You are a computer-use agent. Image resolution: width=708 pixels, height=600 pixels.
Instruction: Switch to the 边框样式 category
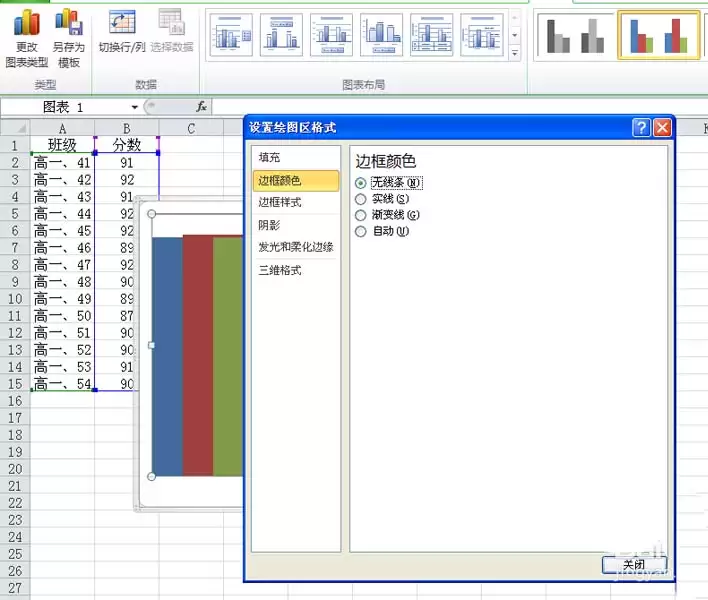pyautogui.click(x=280, y=203)
